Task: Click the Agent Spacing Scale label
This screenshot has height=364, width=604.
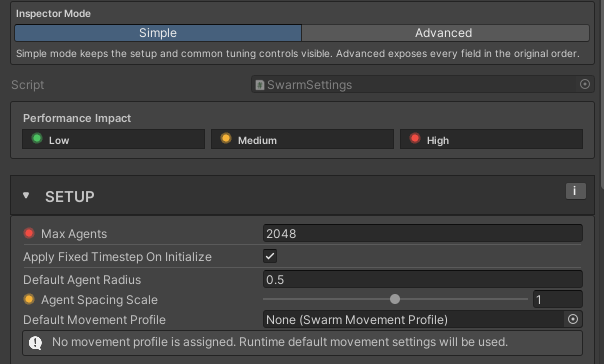Action: [x=99, y=300]
